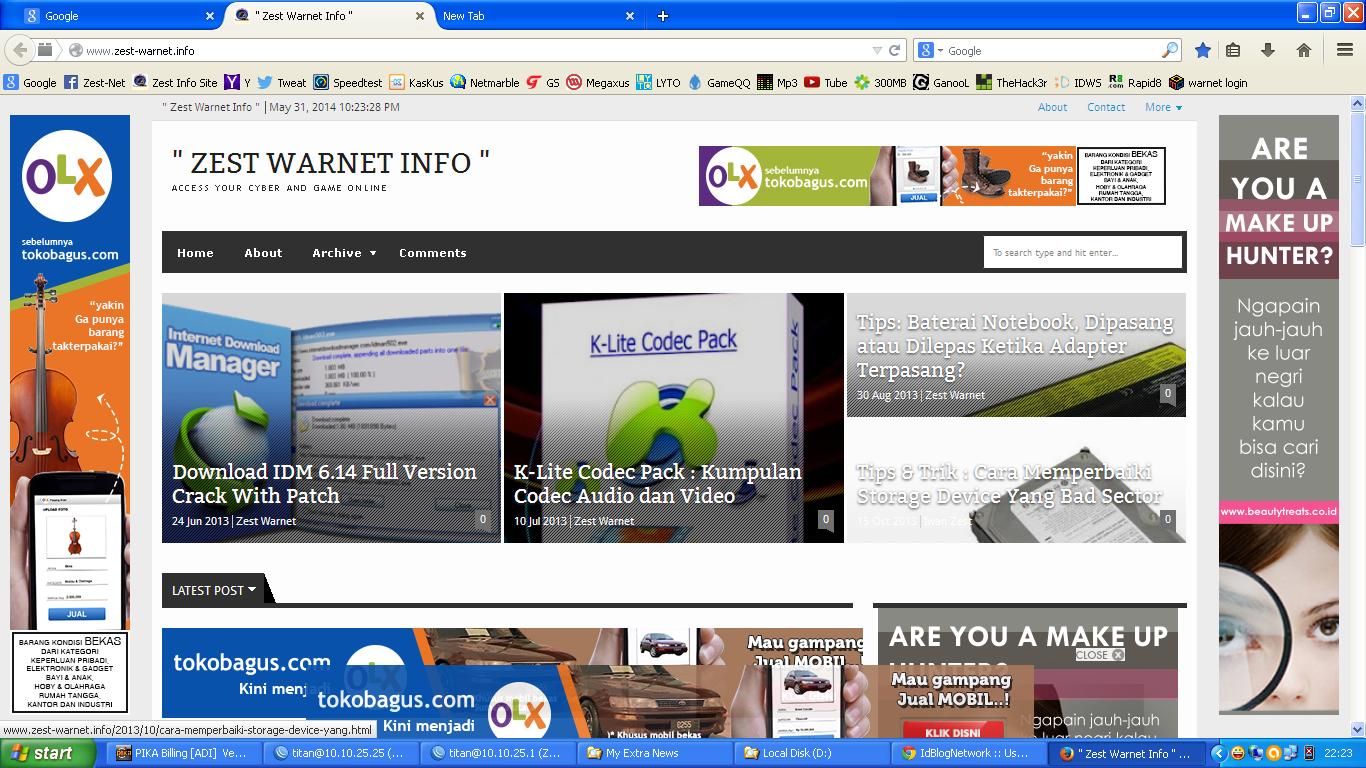
Task: Click the Windows start button
Action: click(x=48, y=753)
